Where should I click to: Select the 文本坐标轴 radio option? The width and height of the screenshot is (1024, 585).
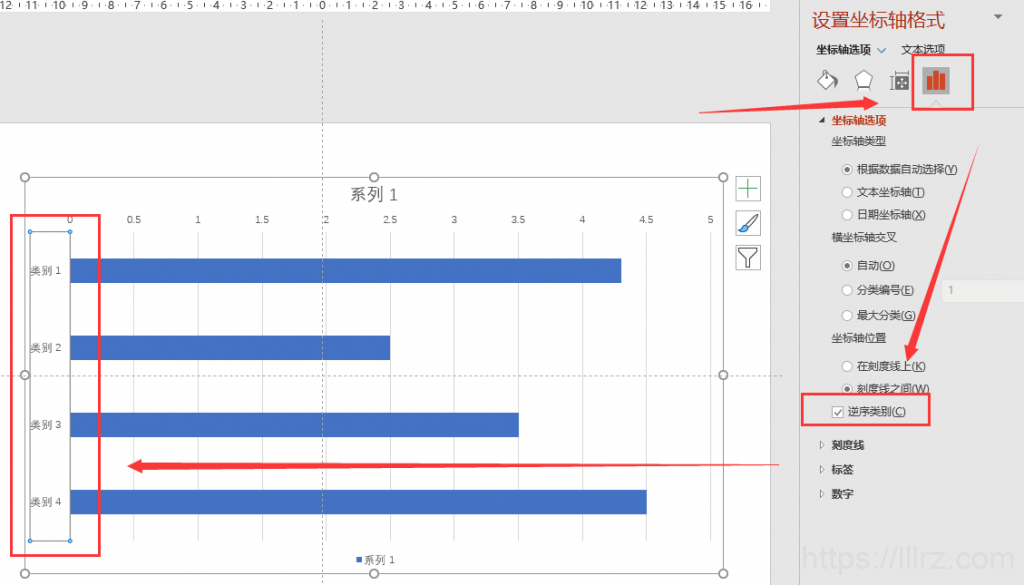tap(847, 192)
